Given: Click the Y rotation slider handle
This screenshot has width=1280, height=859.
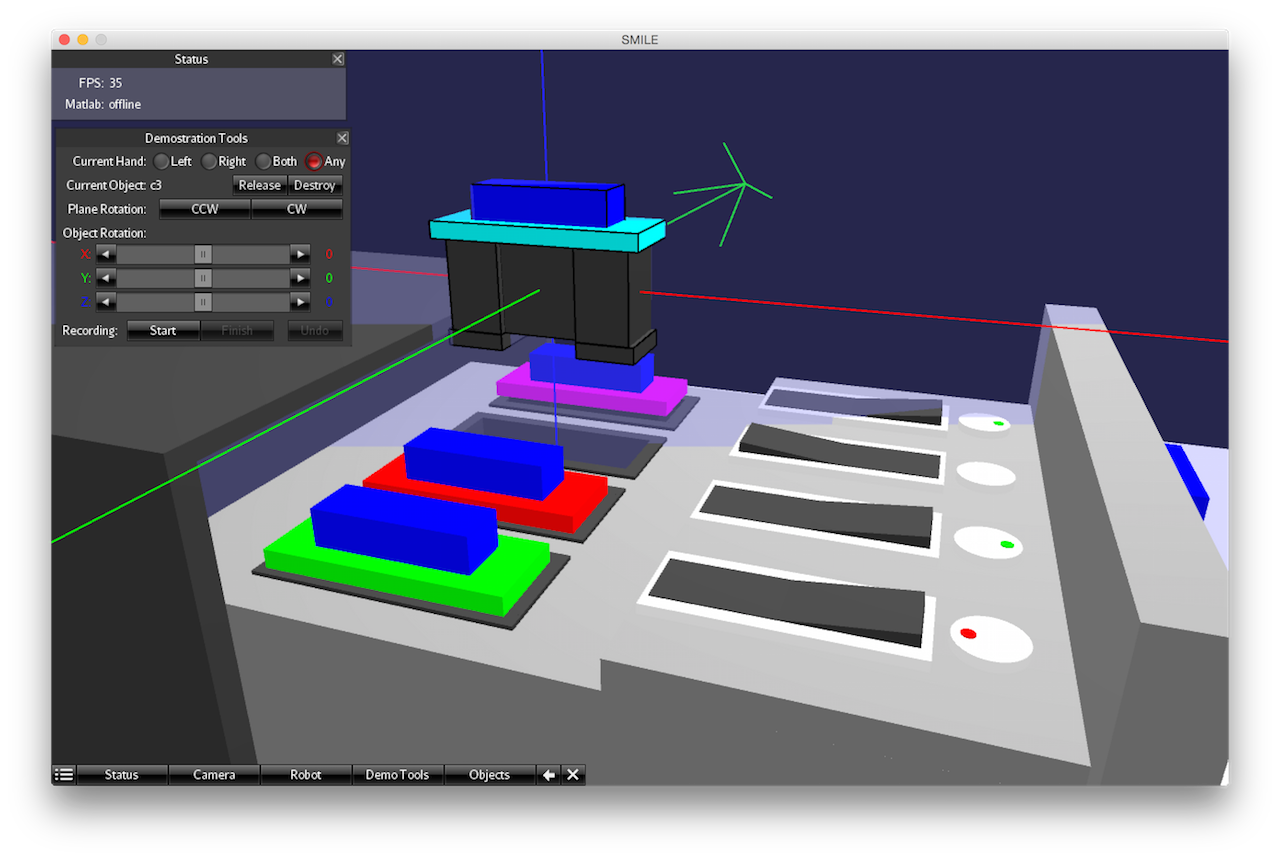Looking at the screenshot, I should [203, 278].
